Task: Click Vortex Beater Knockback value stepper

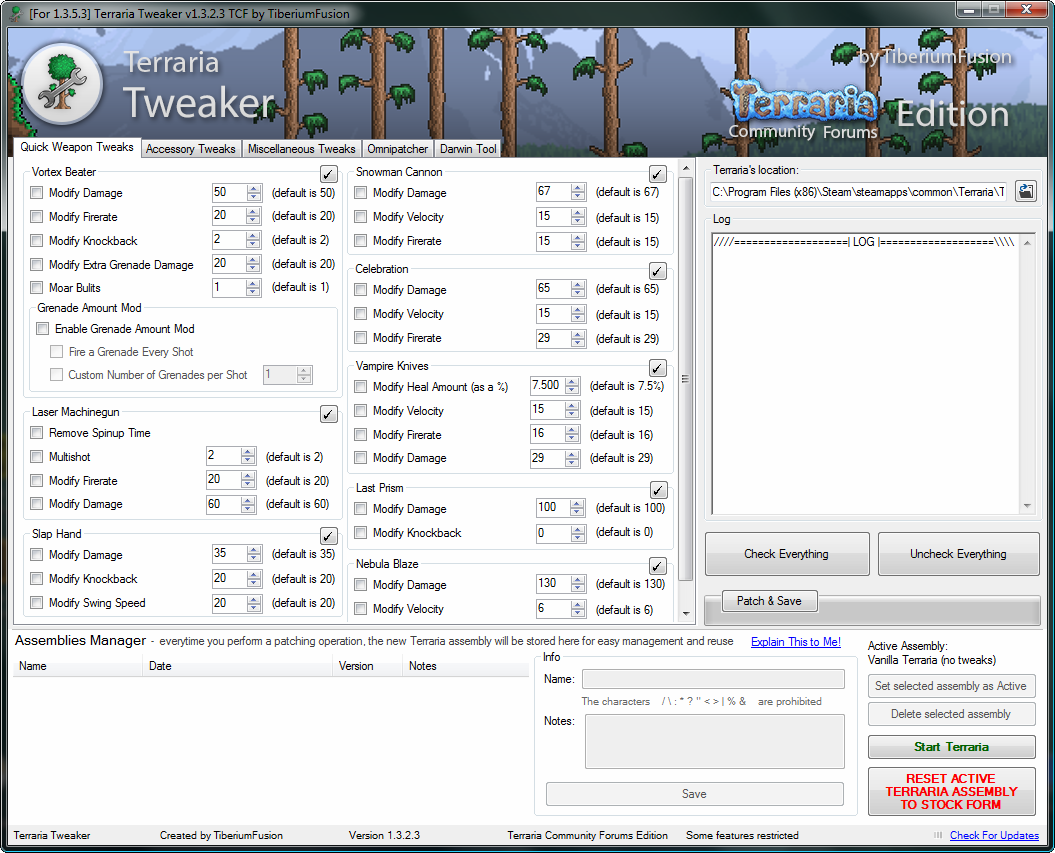Action: (254, 240)
